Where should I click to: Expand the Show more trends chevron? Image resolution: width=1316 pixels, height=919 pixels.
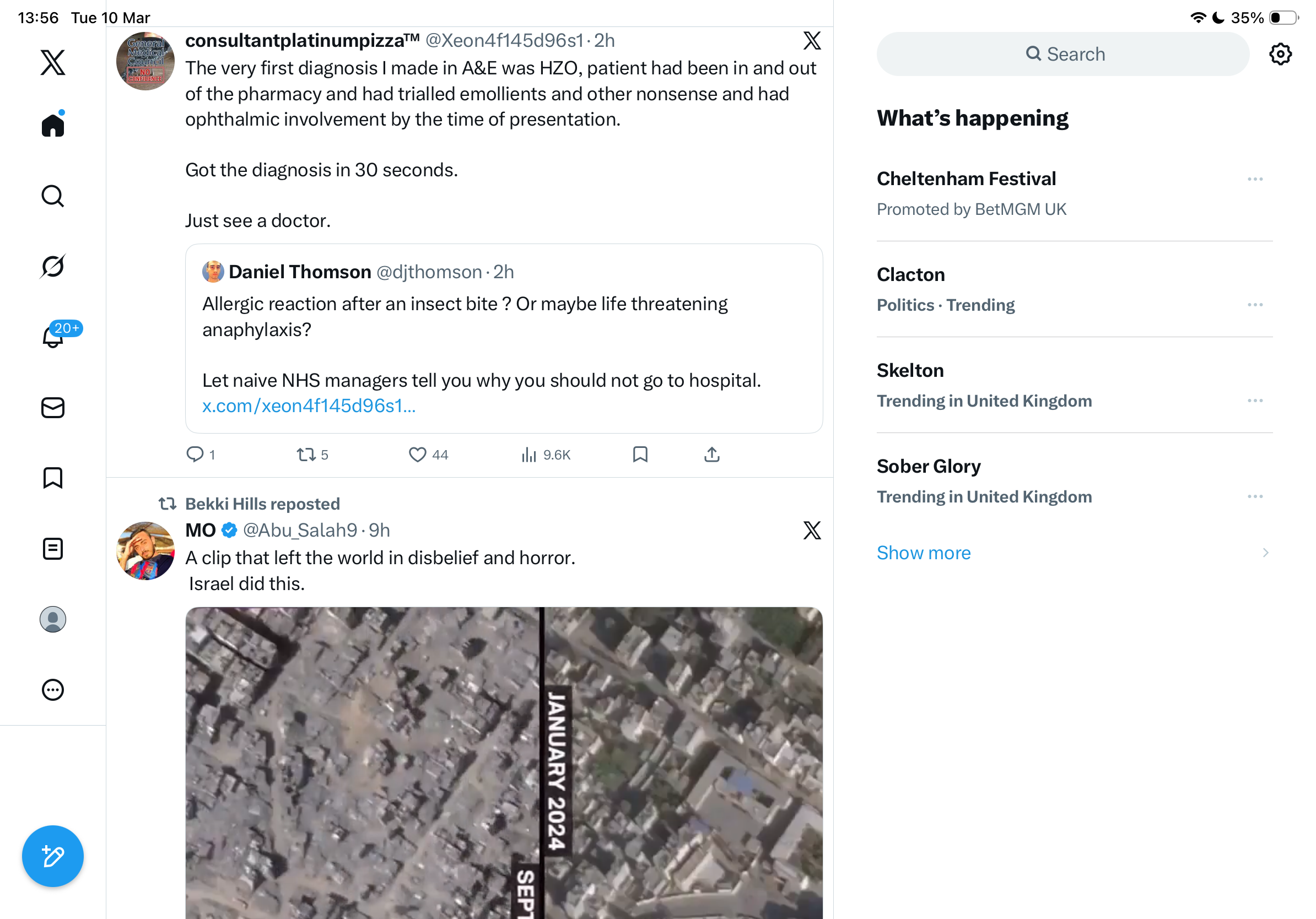1265,552
